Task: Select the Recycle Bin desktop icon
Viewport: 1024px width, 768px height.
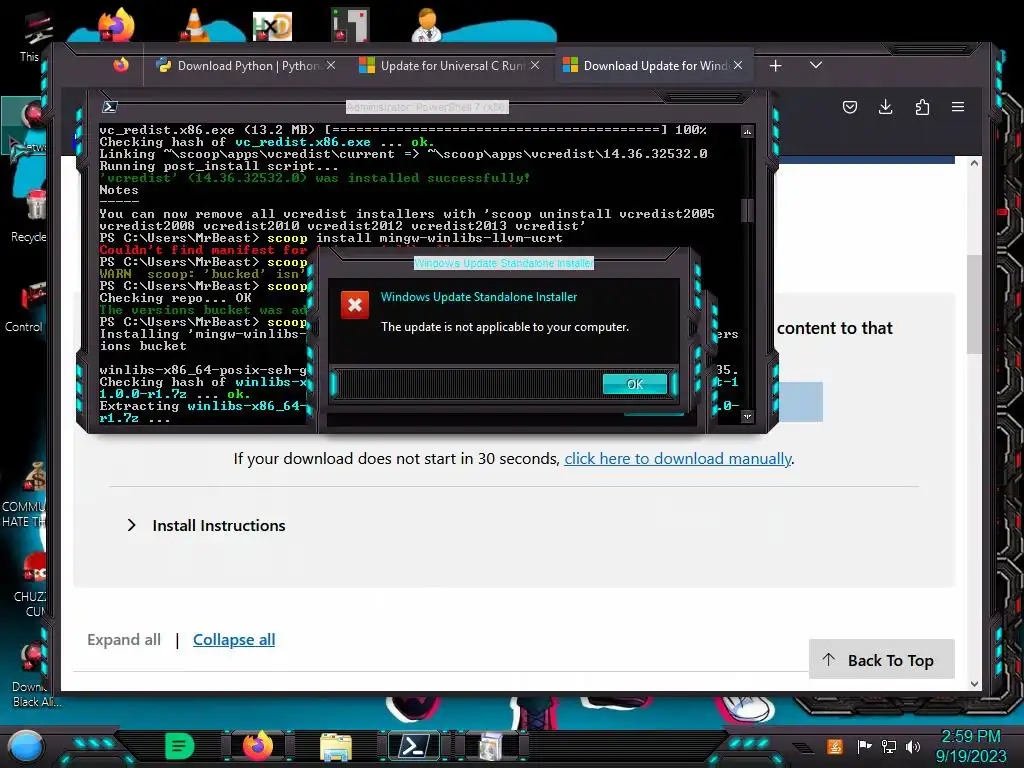Action: click(31, 216)
